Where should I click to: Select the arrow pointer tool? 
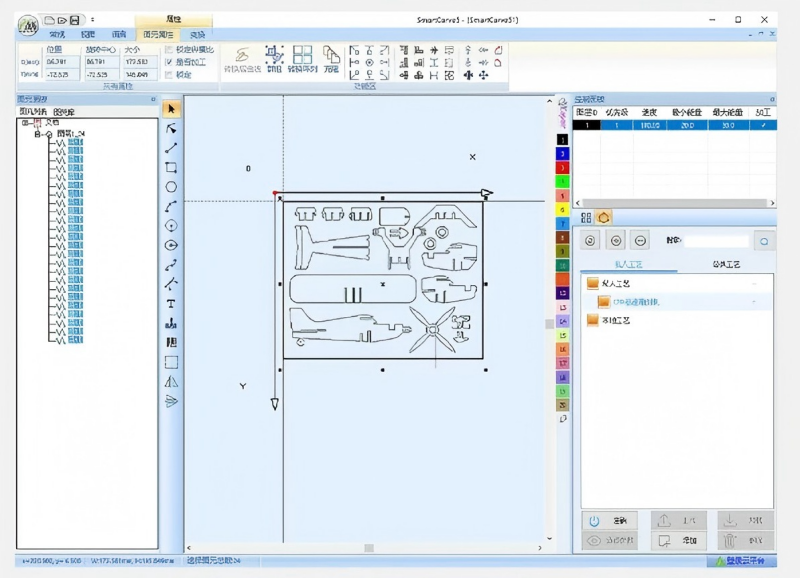171,109
